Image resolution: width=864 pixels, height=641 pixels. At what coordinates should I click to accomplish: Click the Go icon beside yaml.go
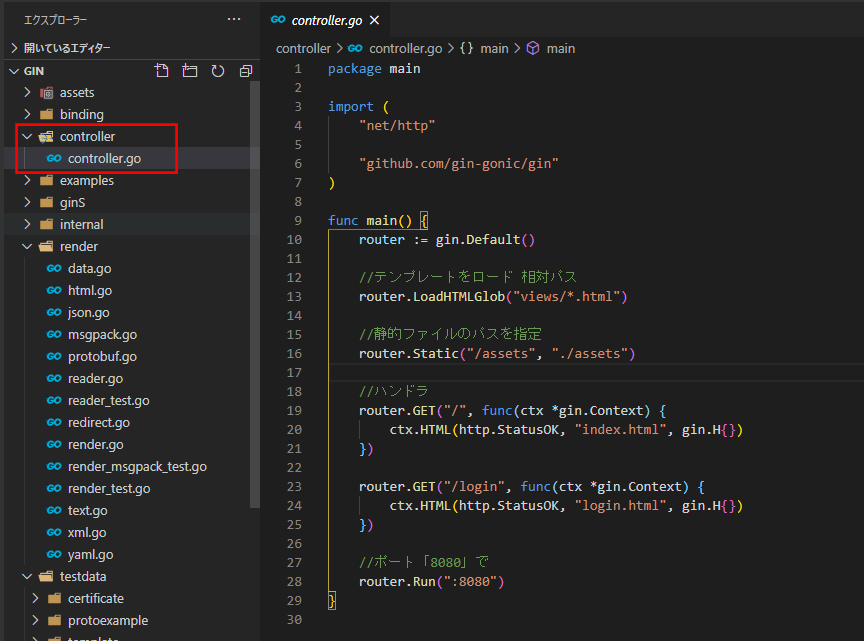[x=54, y=554]
